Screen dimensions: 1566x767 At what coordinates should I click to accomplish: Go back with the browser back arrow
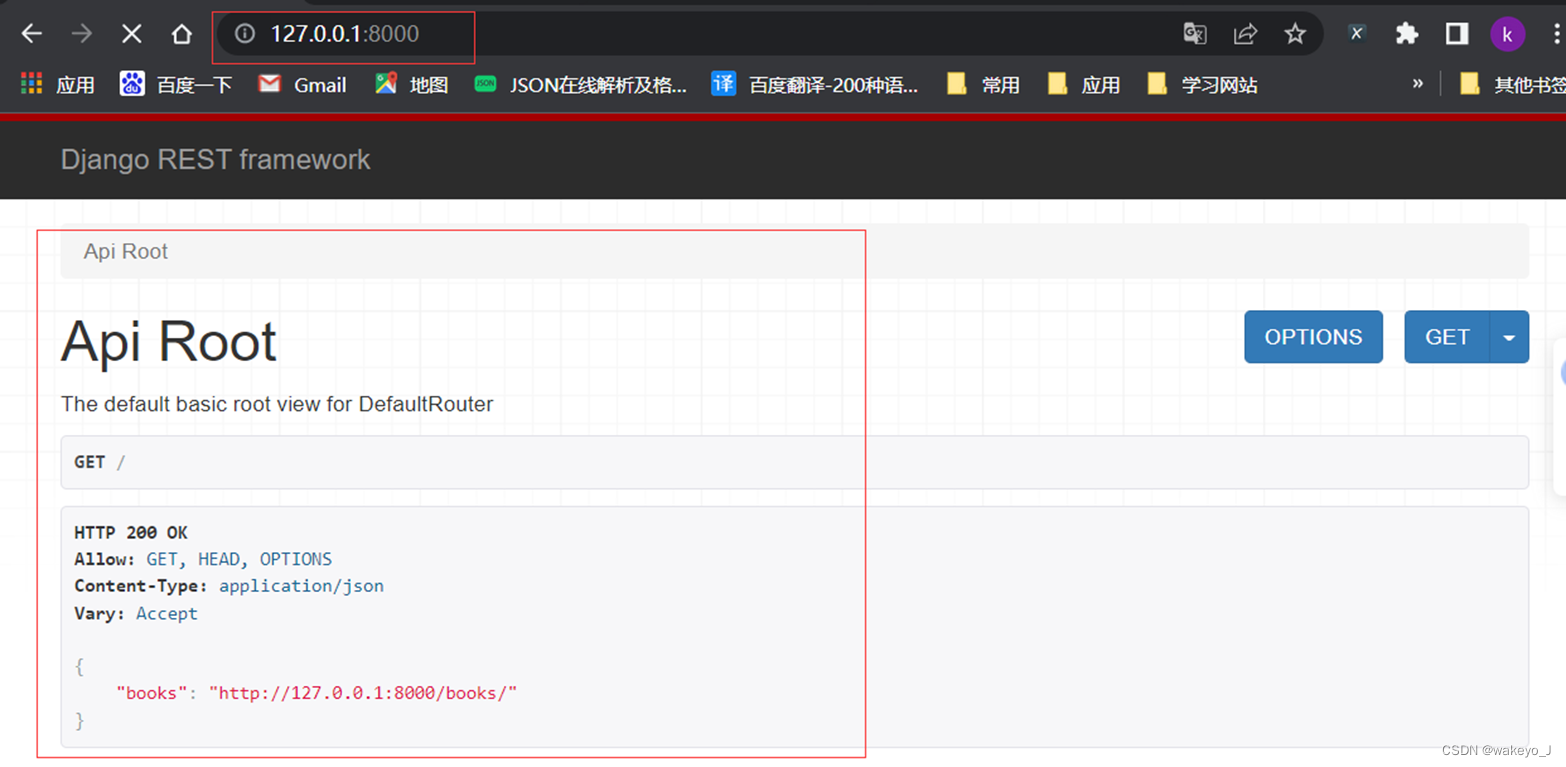[32, 34]
